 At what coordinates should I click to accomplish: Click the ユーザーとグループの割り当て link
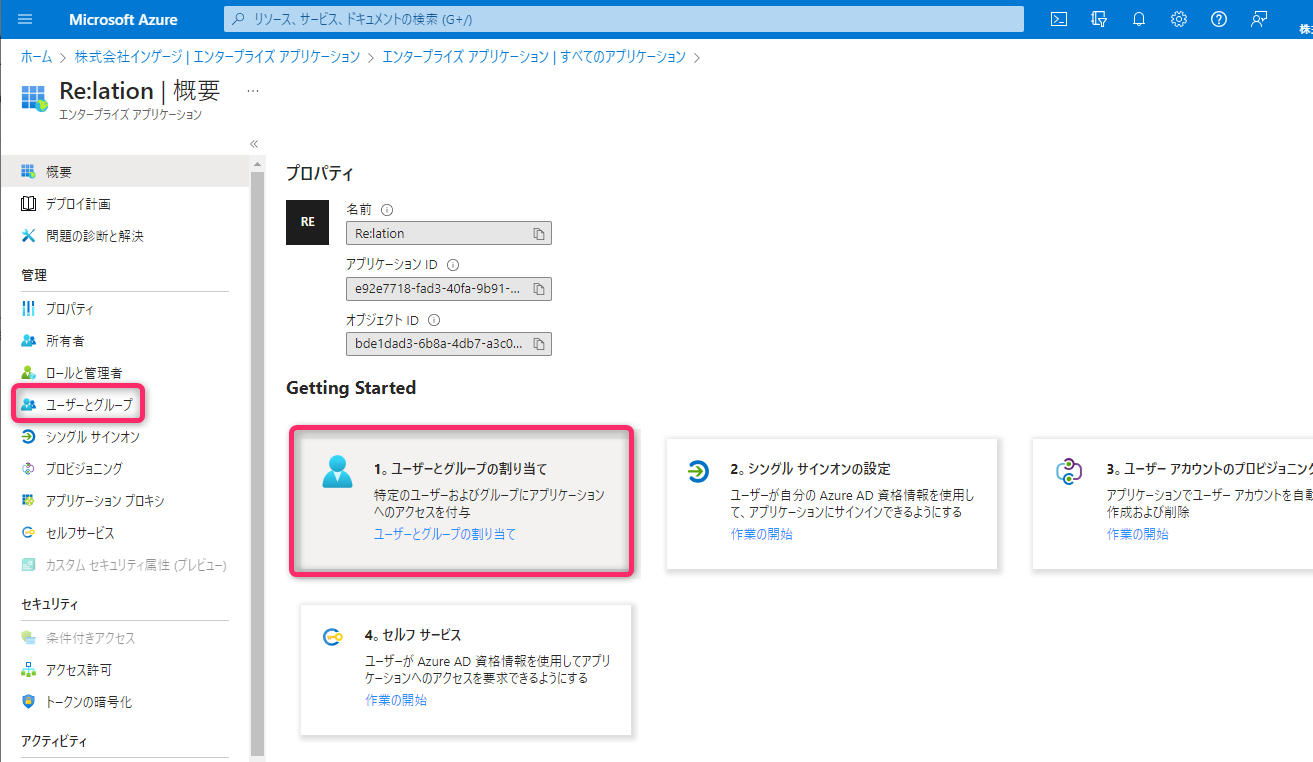click(444, 534)
